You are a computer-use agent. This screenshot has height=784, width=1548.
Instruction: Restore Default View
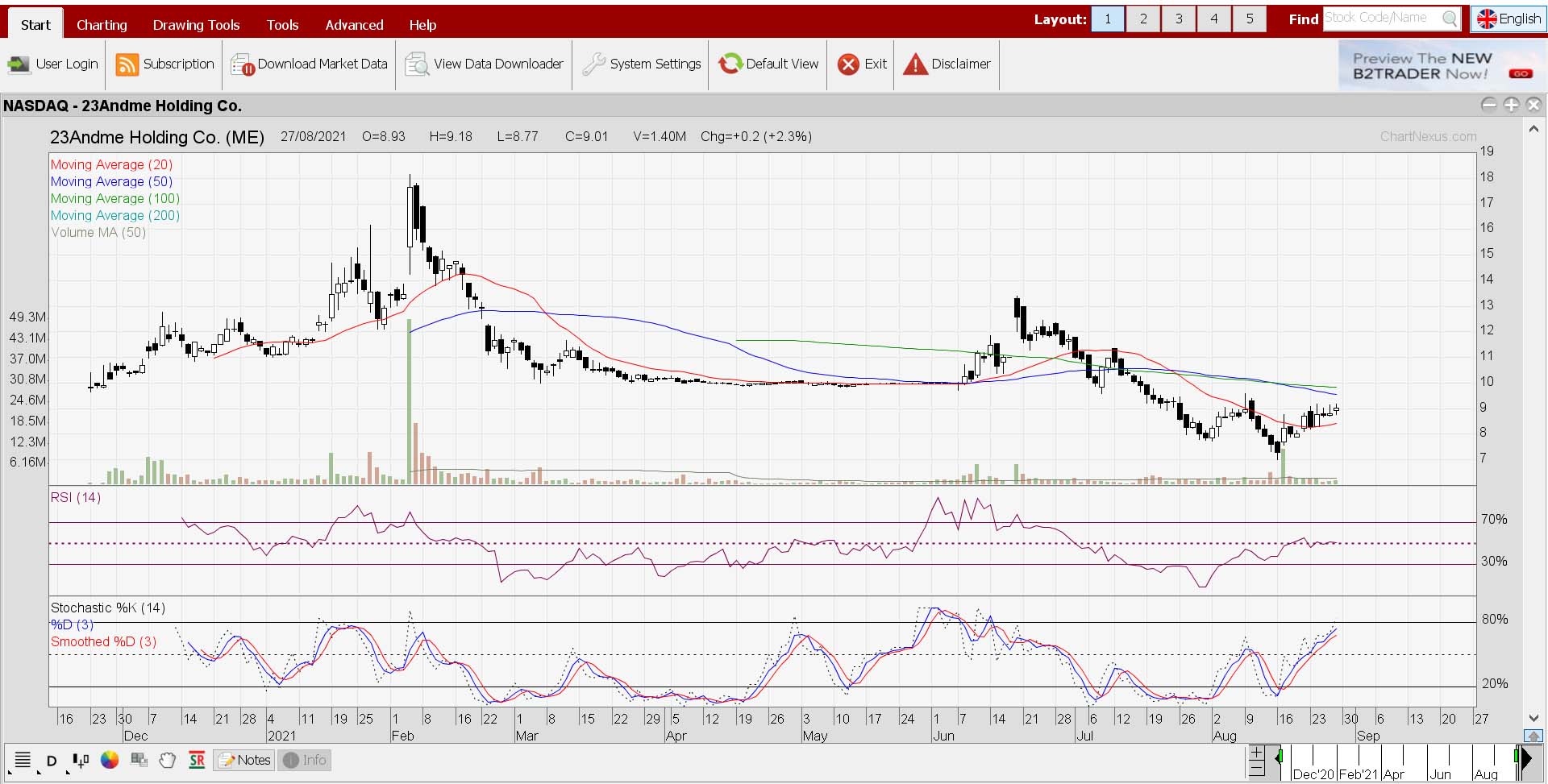pyautogui.click(x=768, y=64)
